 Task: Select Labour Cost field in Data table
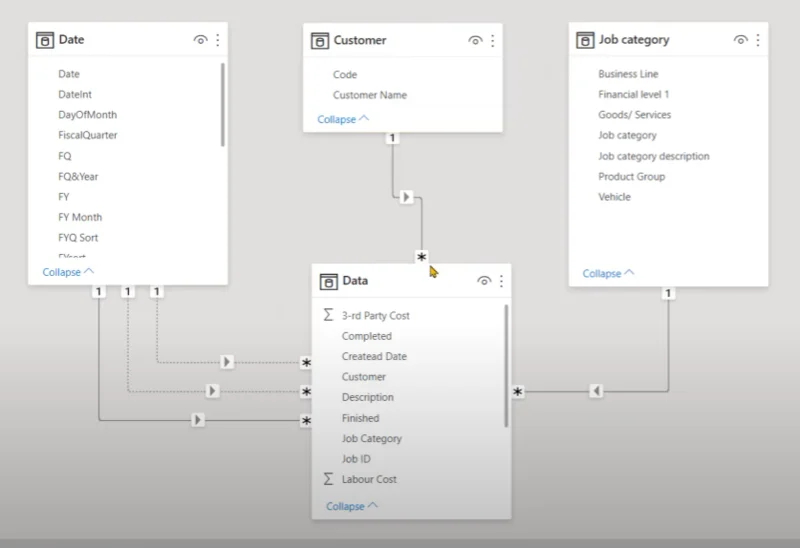pos(369,479)
